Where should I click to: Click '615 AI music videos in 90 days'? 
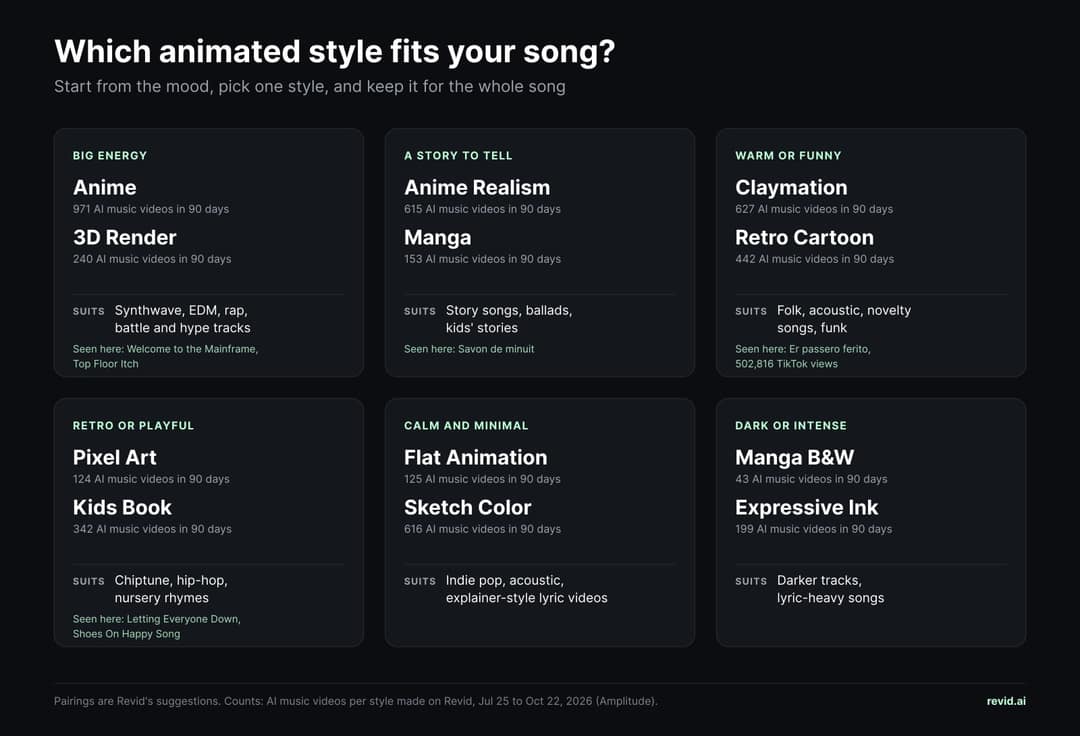(482, 209)
